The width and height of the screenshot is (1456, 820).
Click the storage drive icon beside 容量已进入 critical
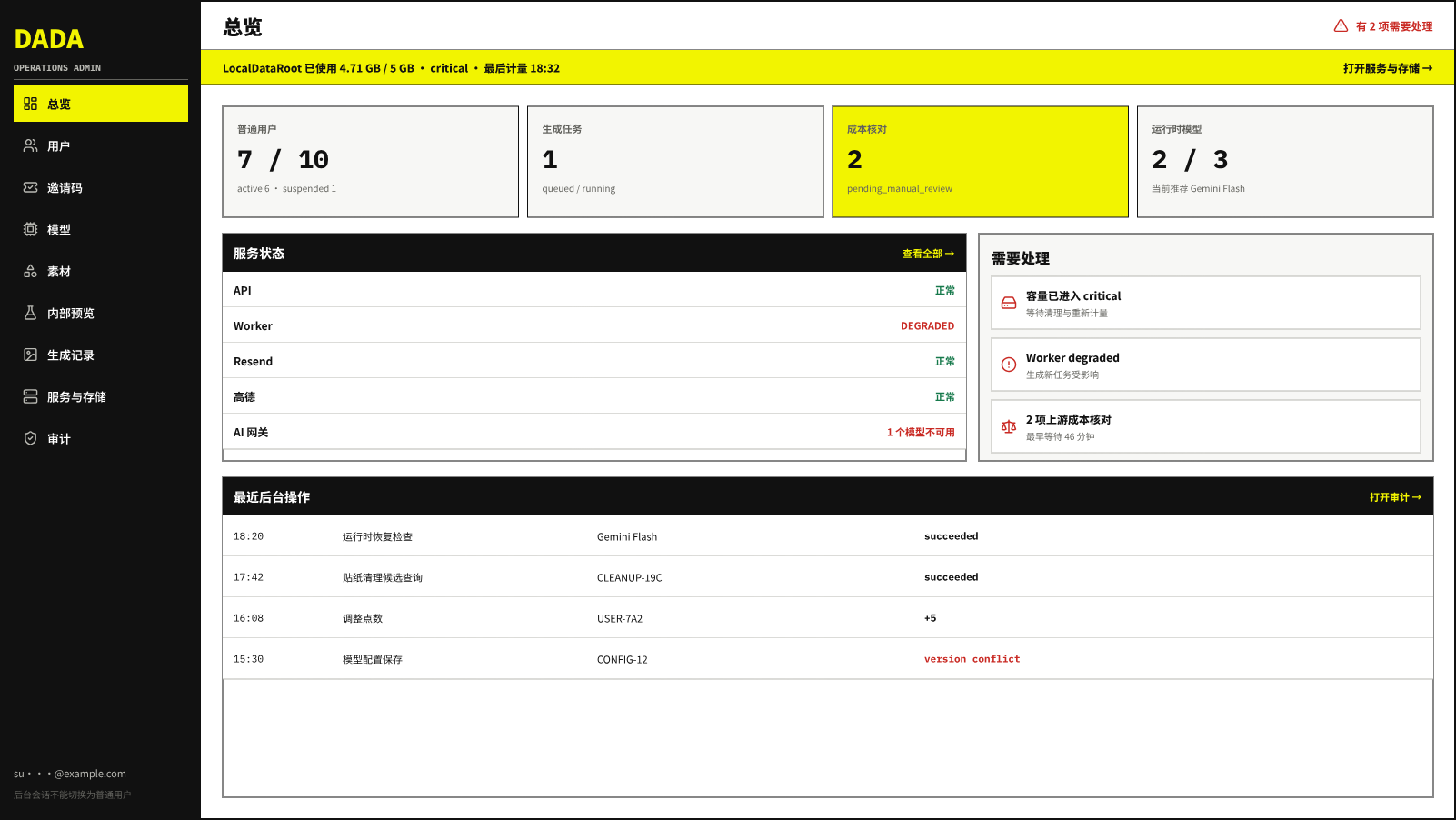coord(1009,303)
